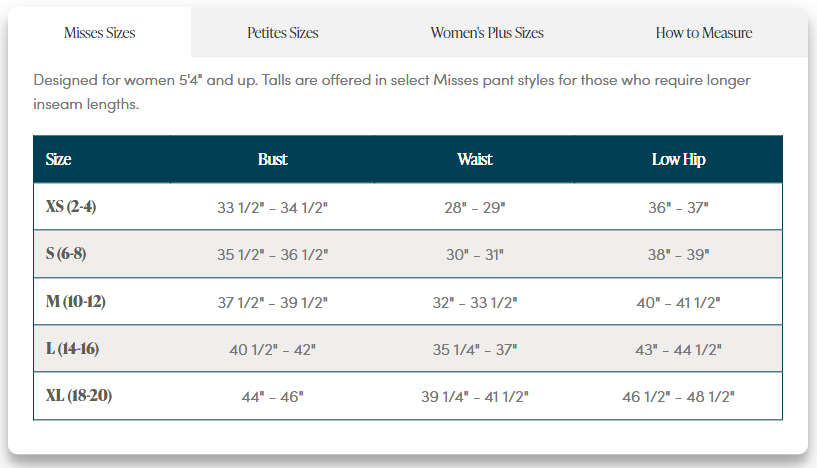The image size is (817, 468).
Task: Select the Women's Plus Sizes tab
Action: pyautogui.click(x=487, y=33)
